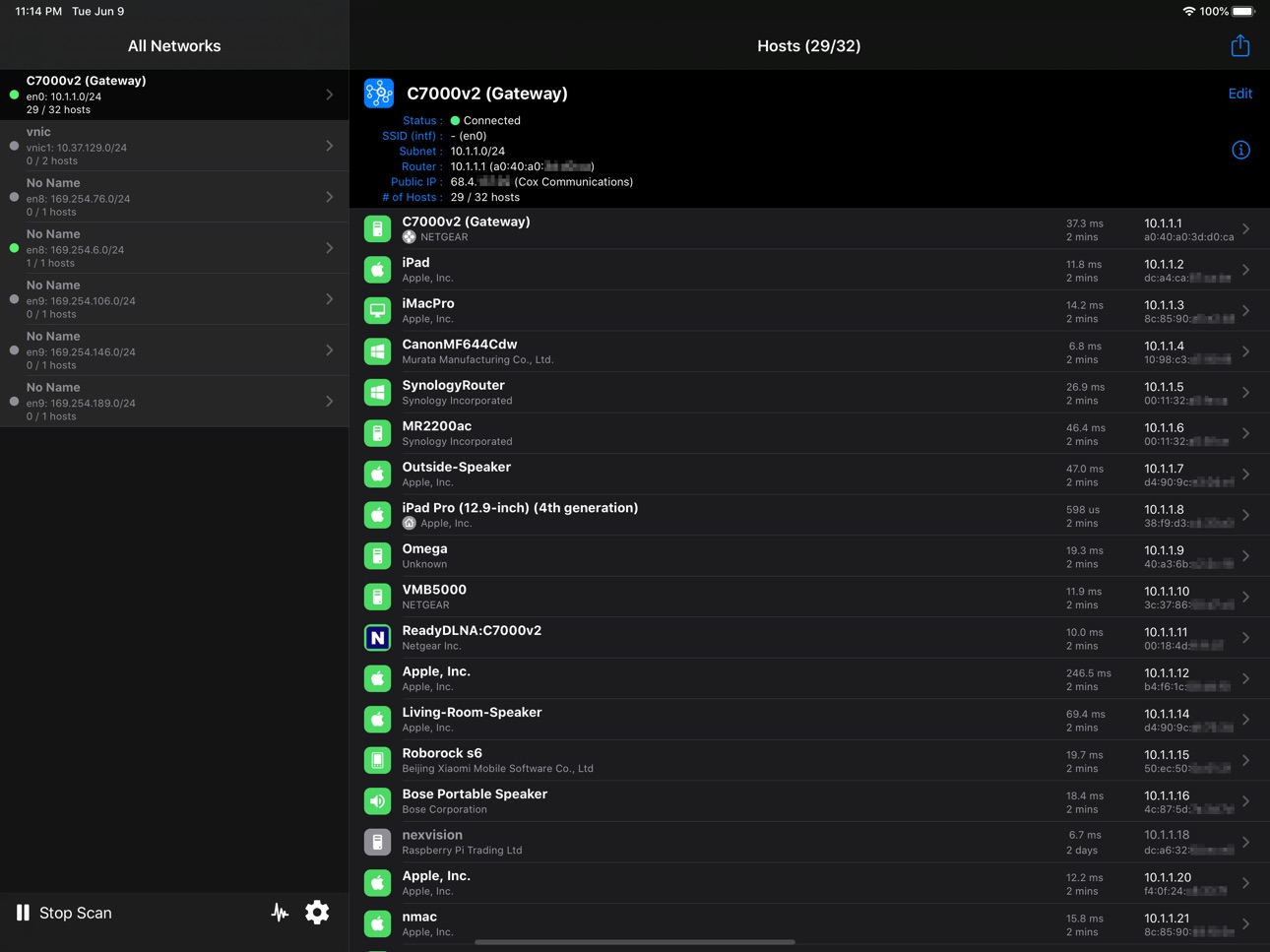The height and width of the screenshot is (952, 1270).
Task: Tap the monitor icon for iMacPro
Action: click(377, 310)
